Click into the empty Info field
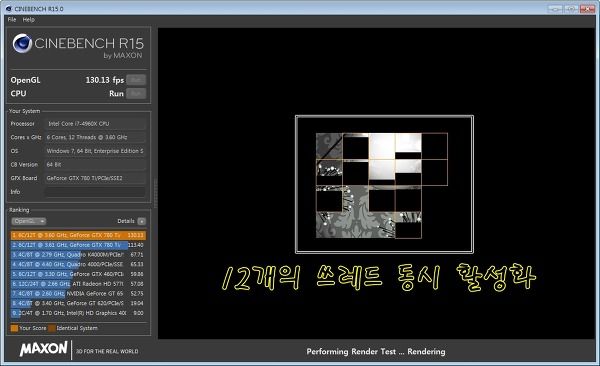 point(95,192)
